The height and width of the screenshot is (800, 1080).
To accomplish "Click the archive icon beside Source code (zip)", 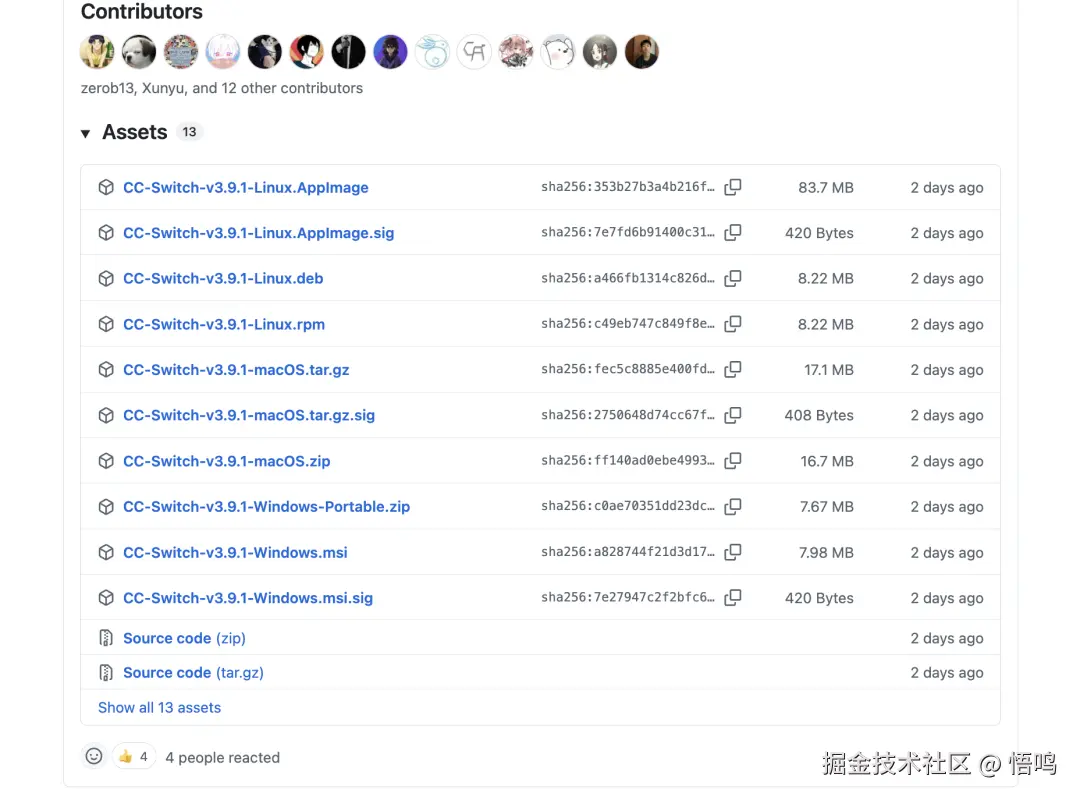I will (x=105, y=637).
